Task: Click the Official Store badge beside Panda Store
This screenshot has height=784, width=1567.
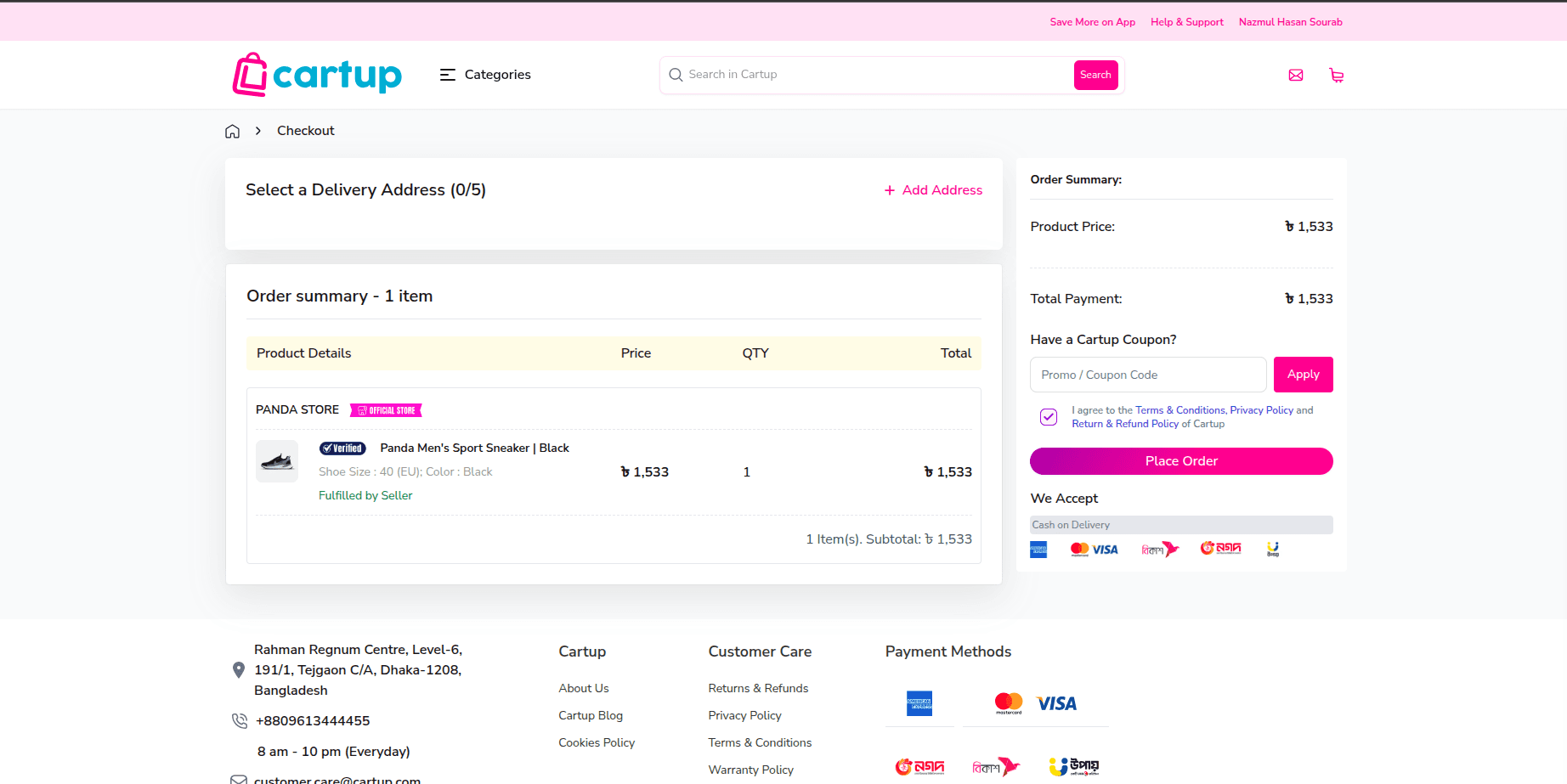Action: pos(385,410)
